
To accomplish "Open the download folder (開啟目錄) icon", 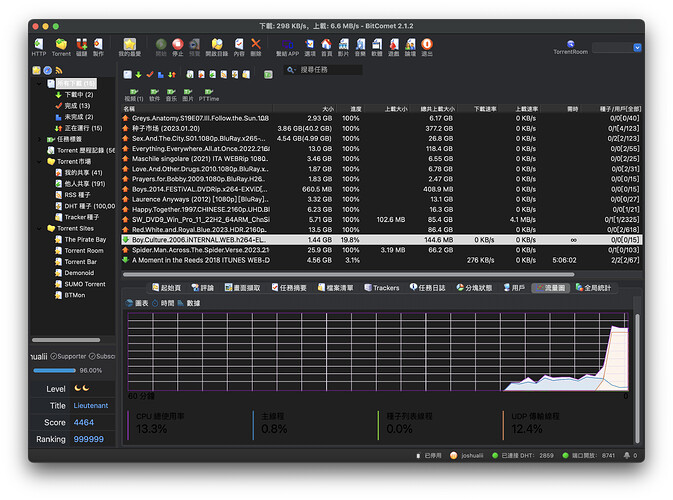I will coord(217,47).
